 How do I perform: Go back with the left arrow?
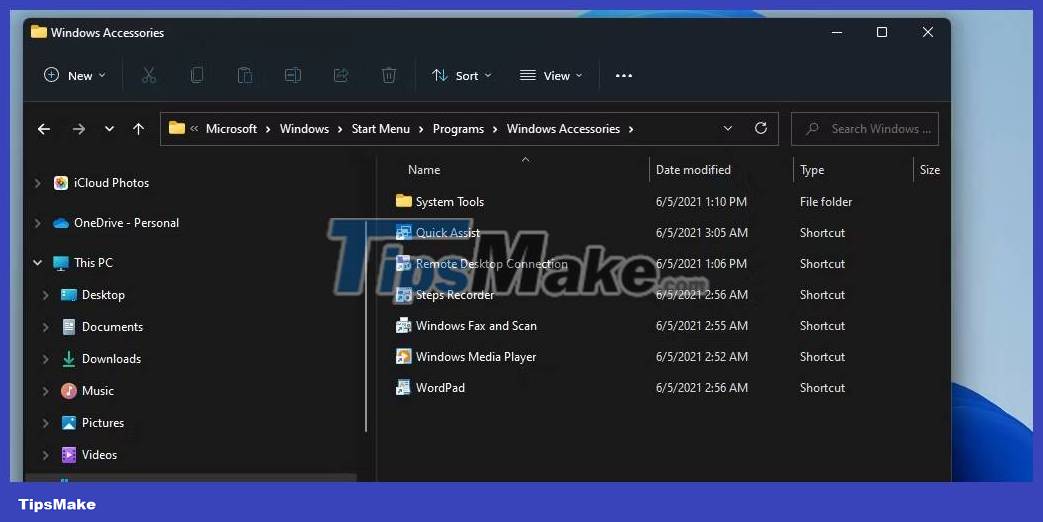(44, 129)
